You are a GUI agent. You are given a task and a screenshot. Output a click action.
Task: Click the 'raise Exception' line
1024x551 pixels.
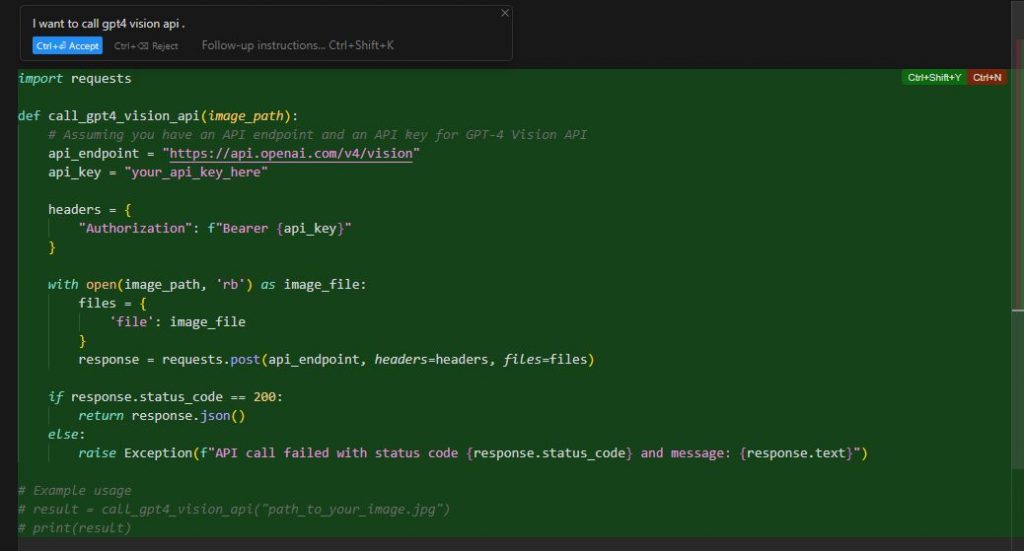[x=473, y=453]
